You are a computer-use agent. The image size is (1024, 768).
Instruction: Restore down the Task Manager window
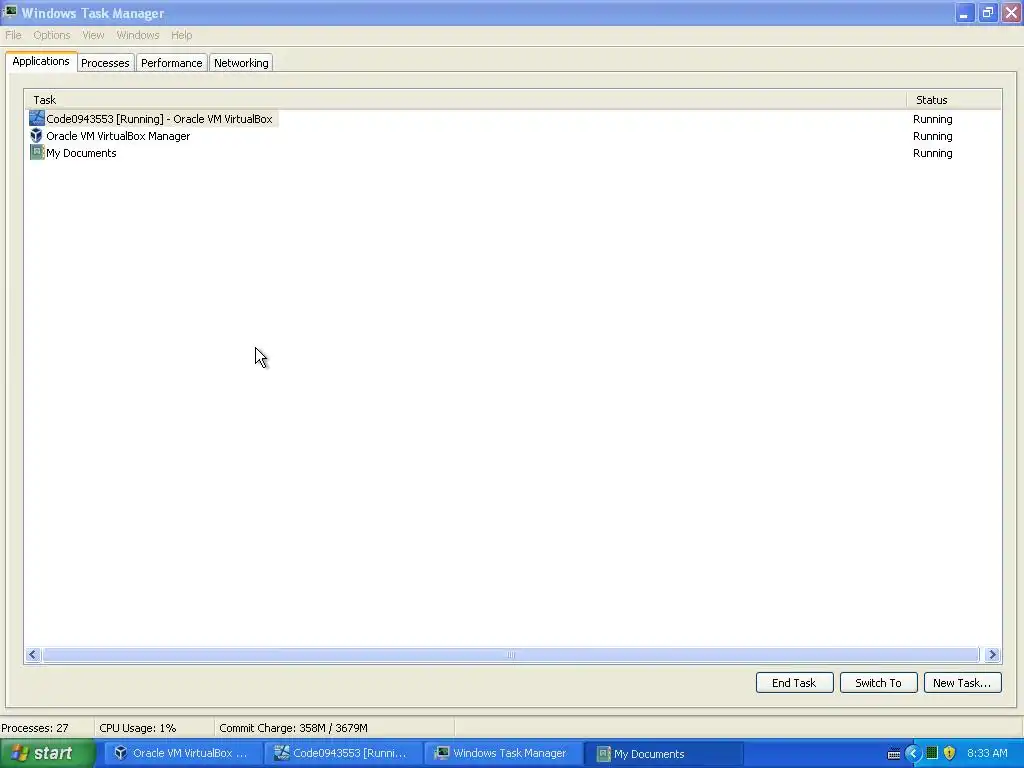pyautogui.click(x=988, y=13)
